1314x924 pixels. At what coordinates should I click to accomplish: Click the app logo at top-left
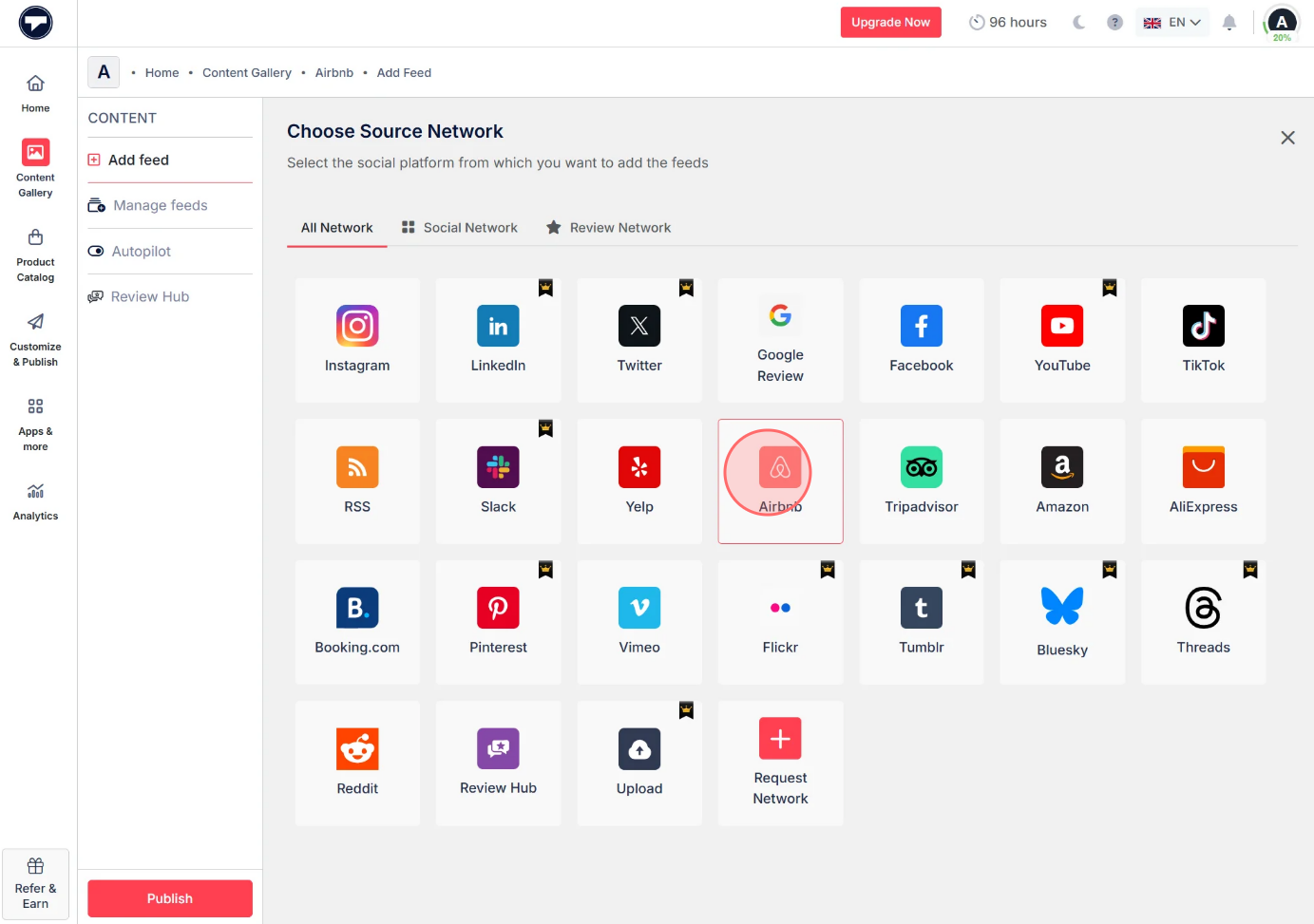(x=36, y=22)
